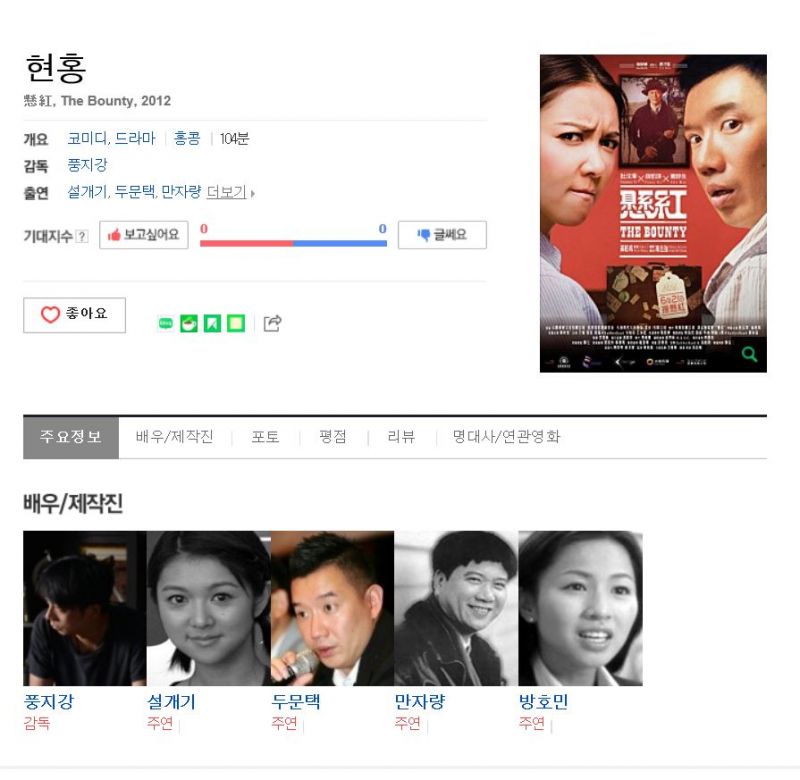Click the green square memo icon
This screenshot has width=800, height=780.
[236, 324]
